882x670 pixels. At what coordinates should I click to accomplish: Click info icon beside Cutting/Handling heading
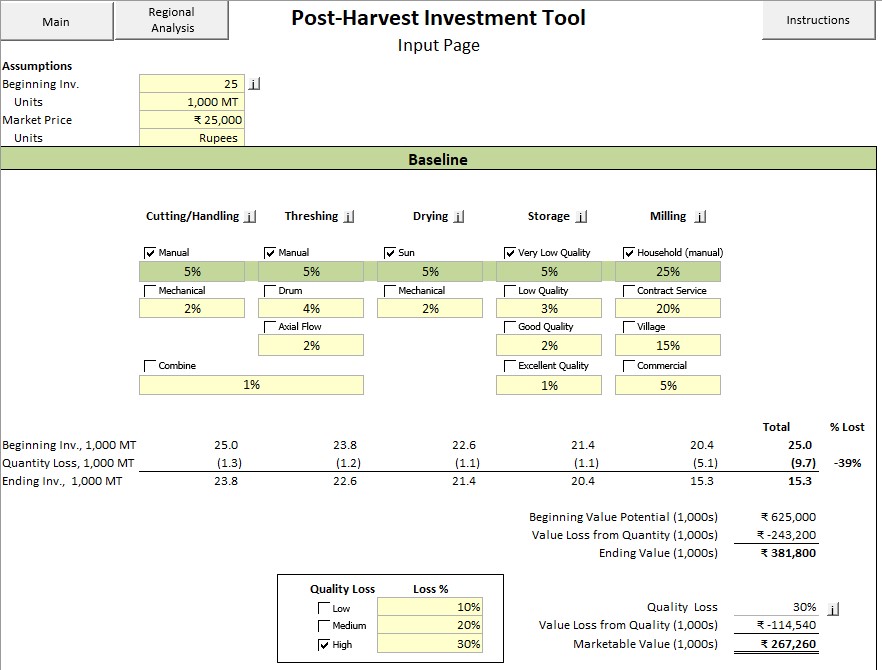[x=250, y=216]
